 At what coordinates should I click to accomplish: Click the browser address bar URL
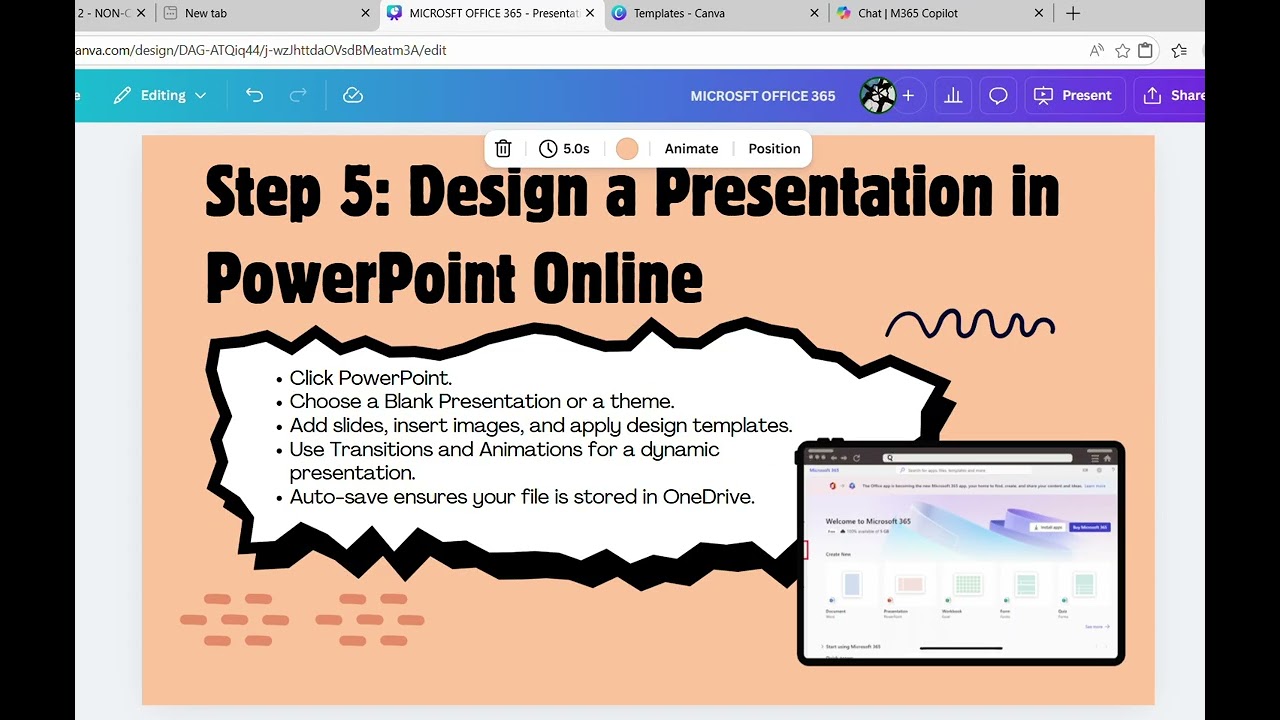coord(262,50)
